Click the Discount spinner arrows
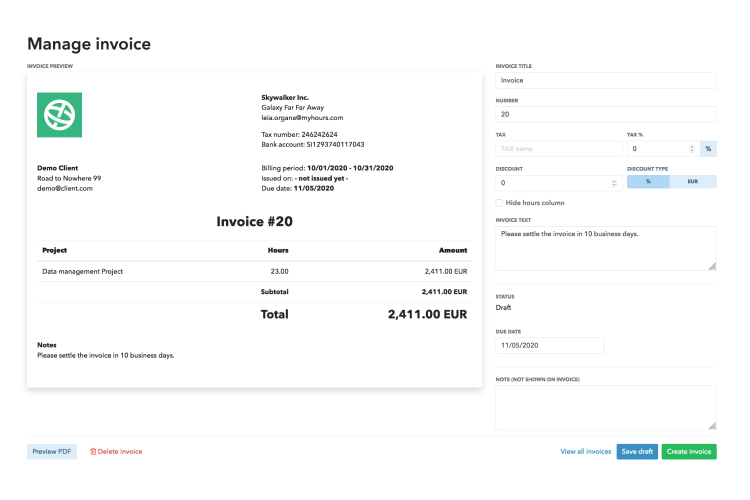This screenshot has width=750, height=500. [x=614, y=183]
